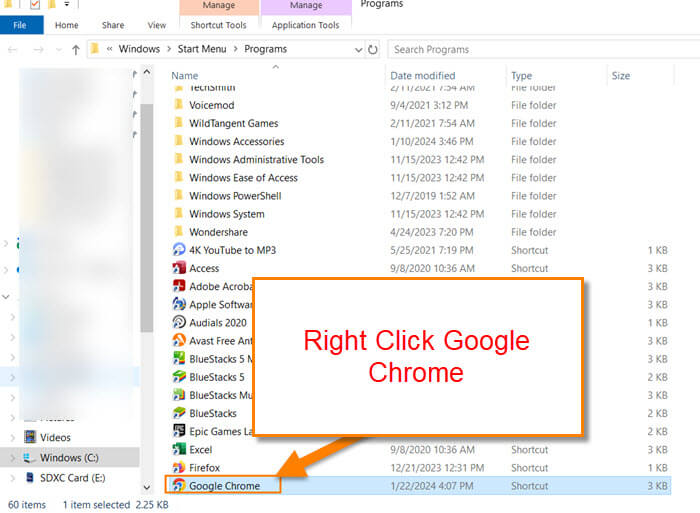Select the Apple Software Update icon

179,304
